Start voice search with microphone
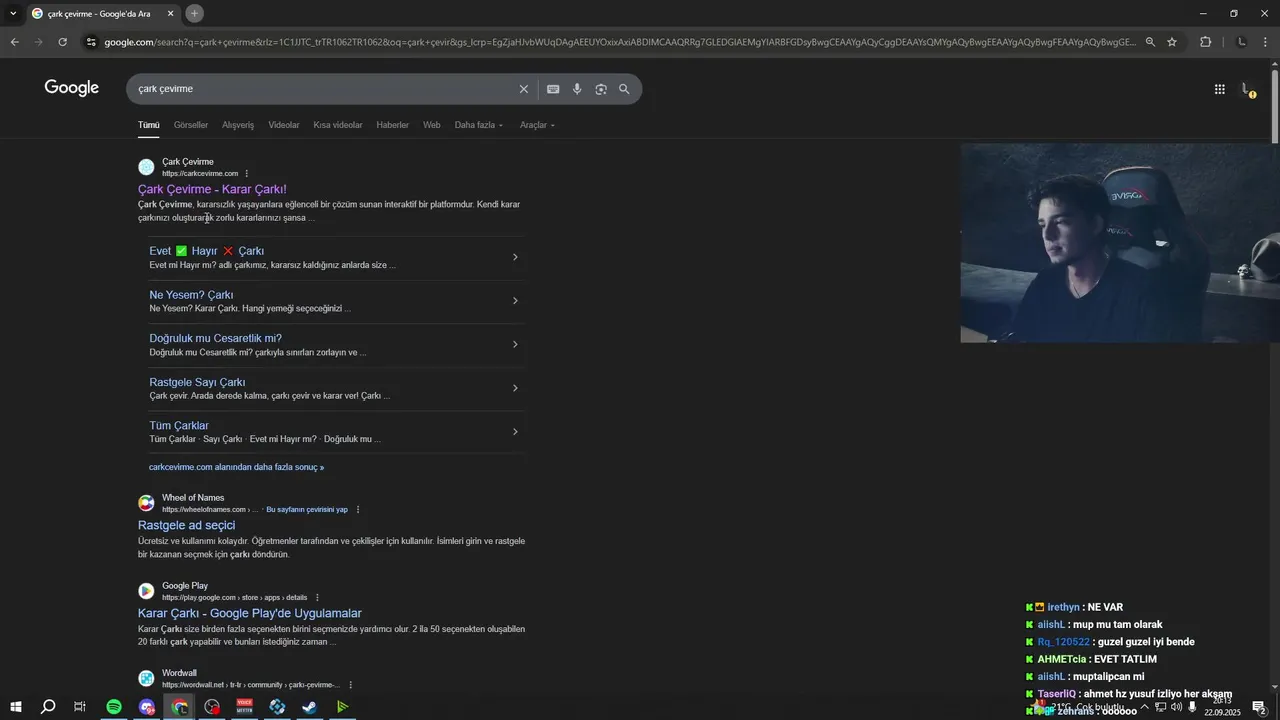Viewport: 1280px width, 720px height. coord(577,89)
